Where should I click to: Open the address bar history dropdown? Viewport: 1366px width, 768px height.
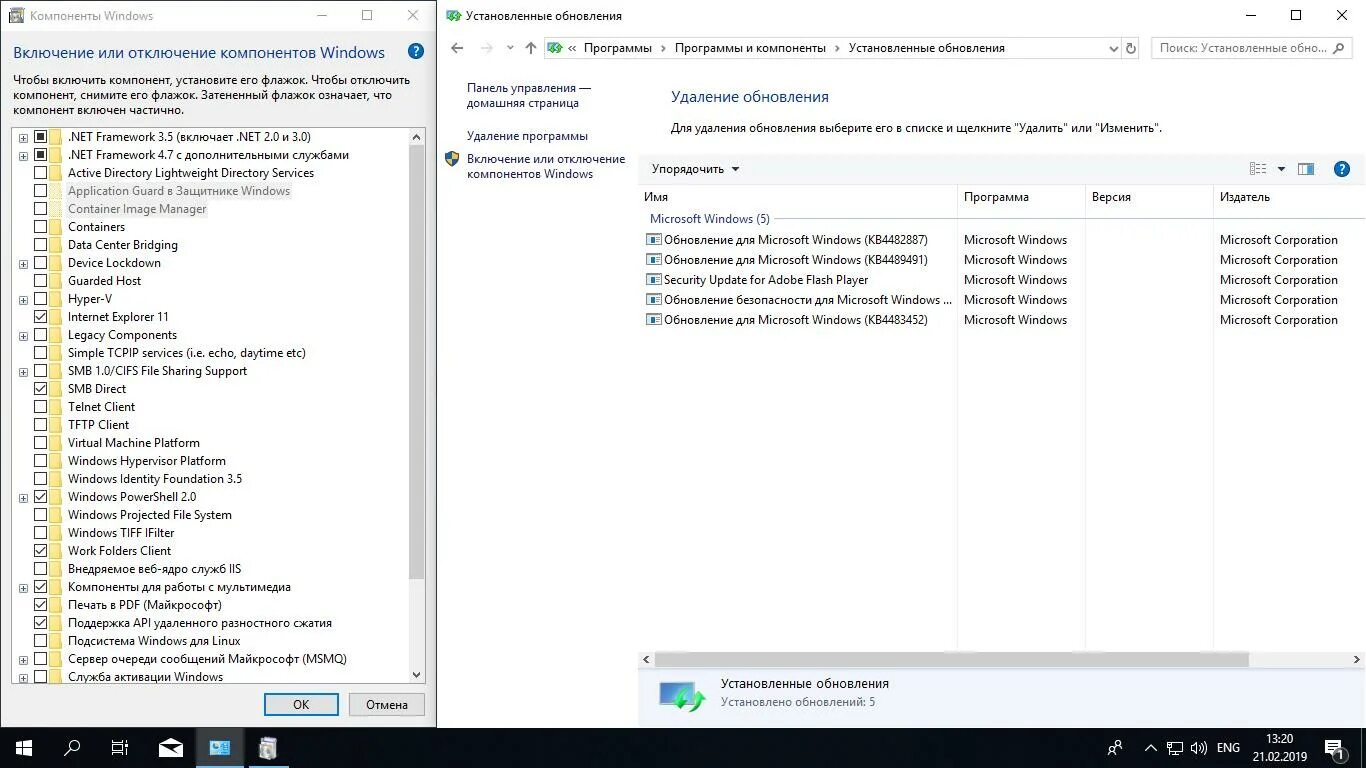pos(1113,48)
